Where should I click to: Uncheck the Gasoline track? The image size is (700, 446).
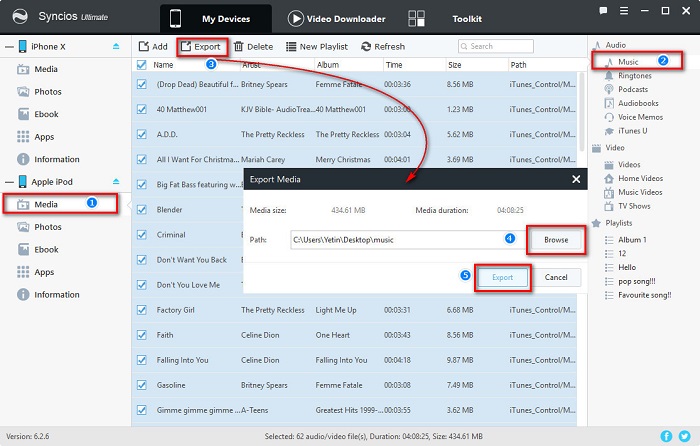pyautogui.click(x=142, y=385)
